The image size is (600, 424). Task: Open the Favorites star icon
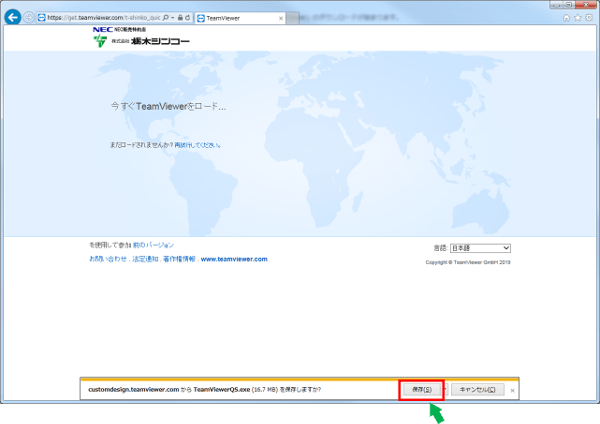pyautogui.click(x=578, y=18)
